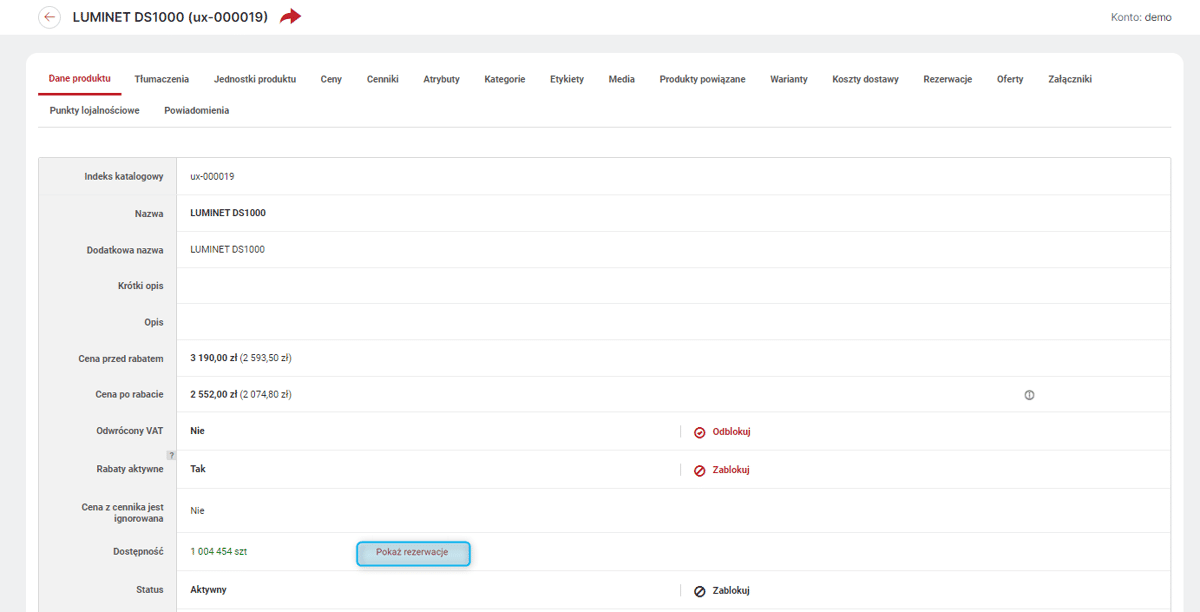Click the Opis row label
This screenshot has height=612, width=1200.
[153, 323]
